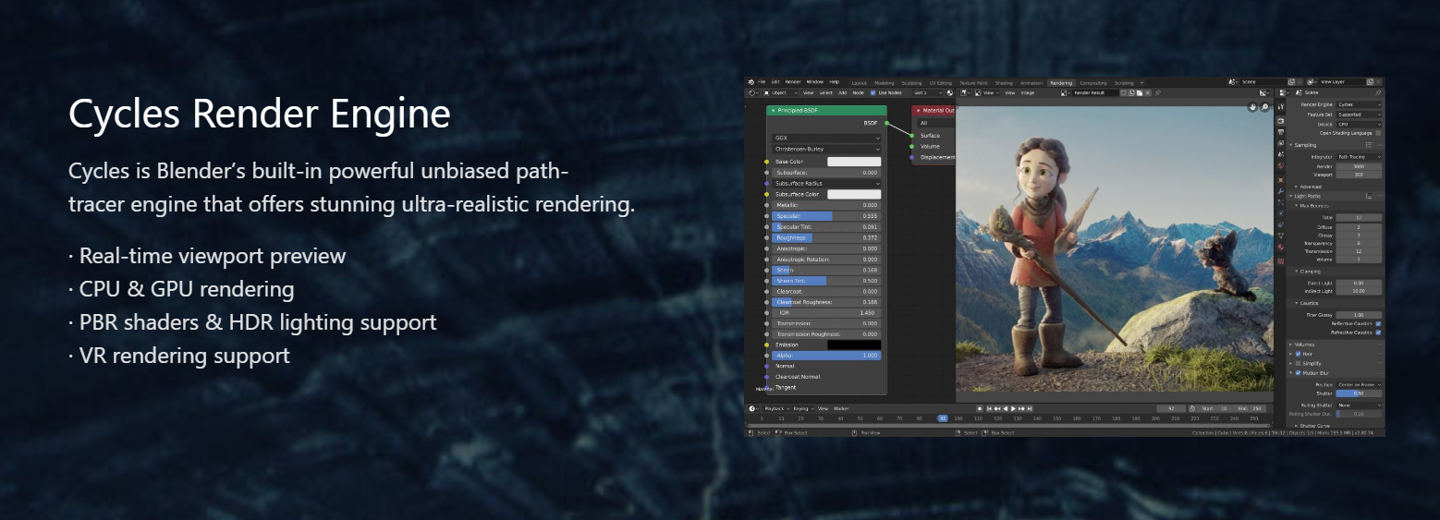Click the Blender logo icon in menu bar
Viewport: 1440px width, 520px height.
pyautogui.click(x=751, y=82)
